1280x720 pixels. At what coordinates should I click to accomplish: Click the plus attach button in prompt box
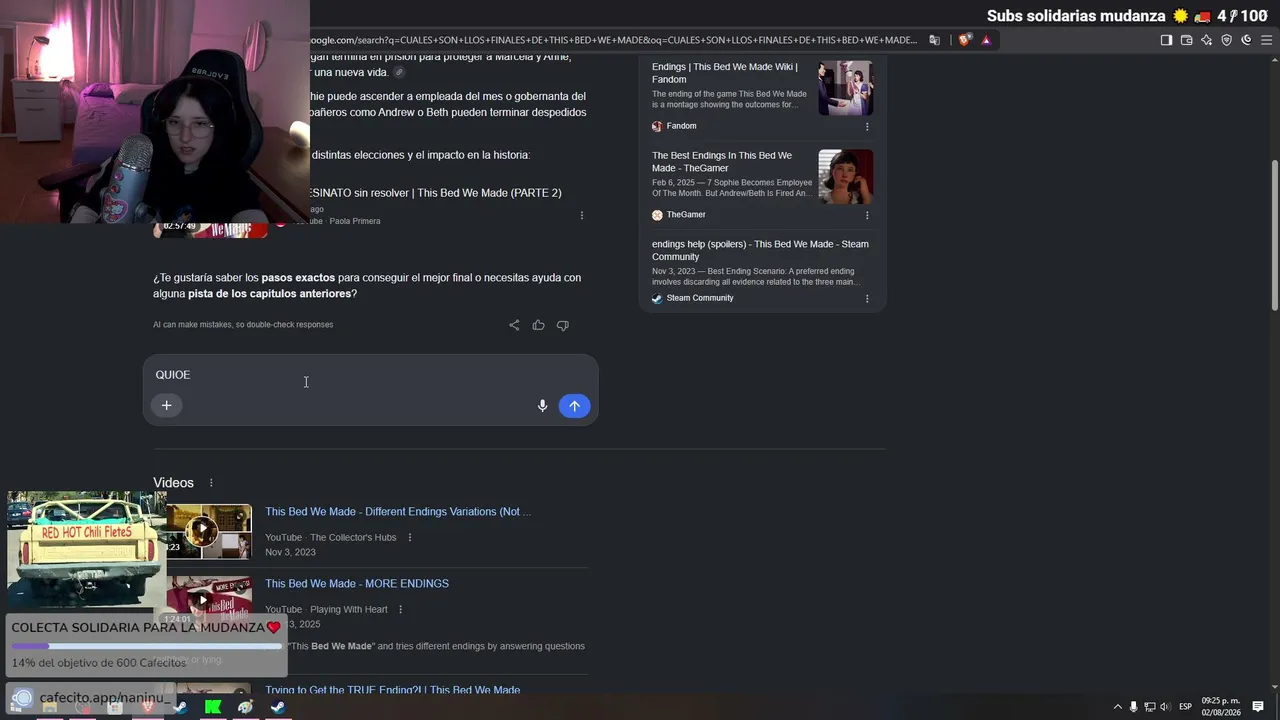(166, 405)
